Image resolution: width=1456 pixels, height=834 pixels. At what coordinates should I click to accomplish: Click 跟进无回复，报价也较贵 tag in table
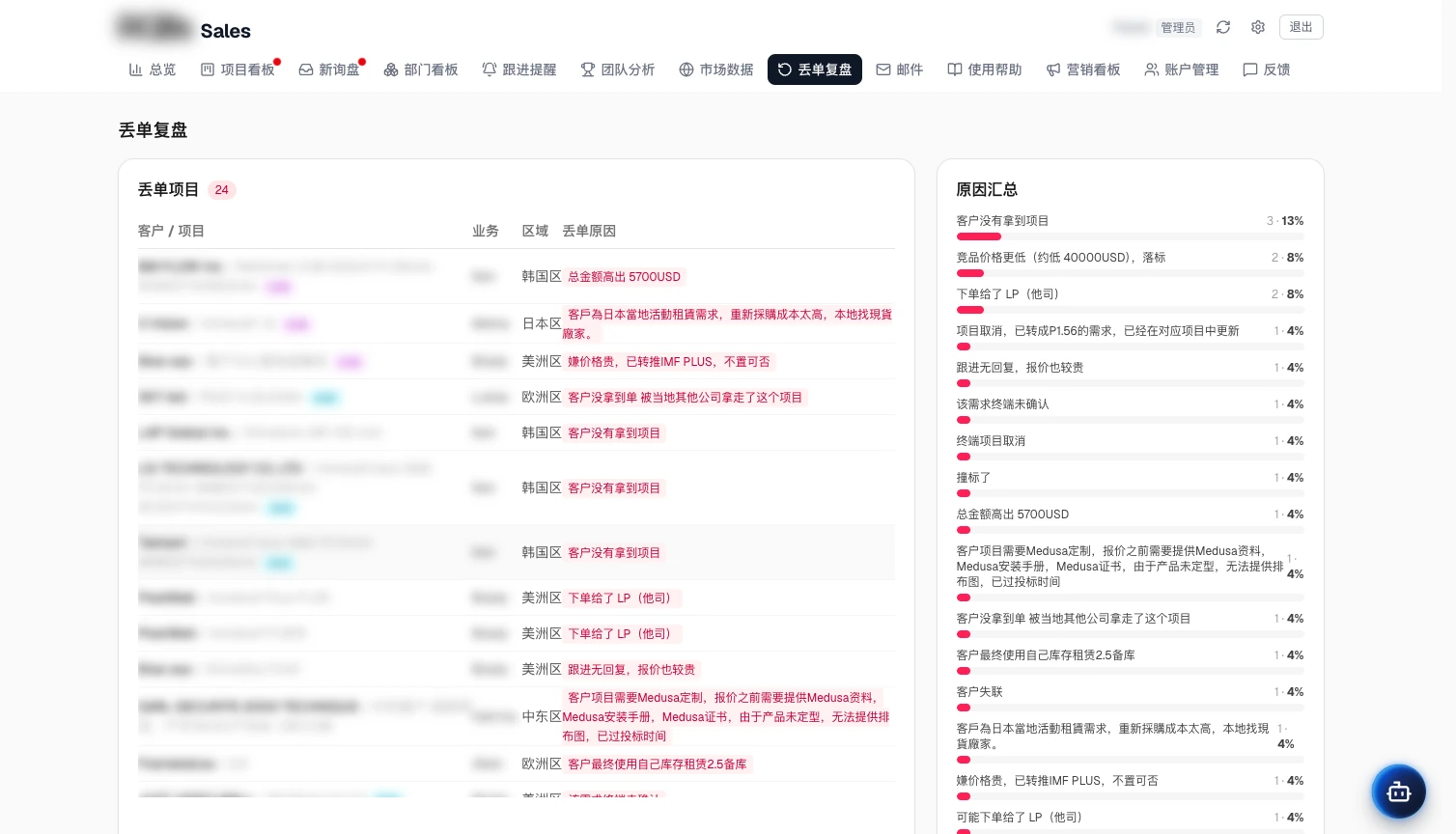point(631,670)
